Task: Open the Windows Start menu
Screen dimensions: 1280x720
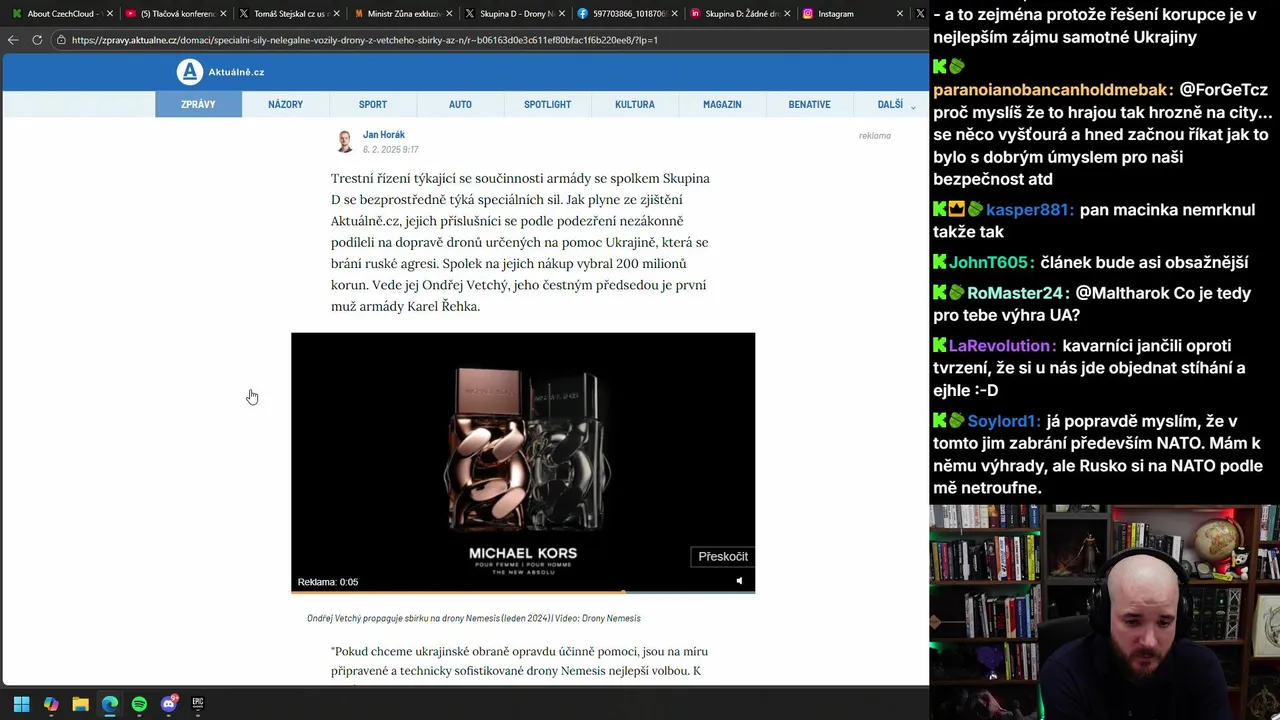Action: [21, 704]
